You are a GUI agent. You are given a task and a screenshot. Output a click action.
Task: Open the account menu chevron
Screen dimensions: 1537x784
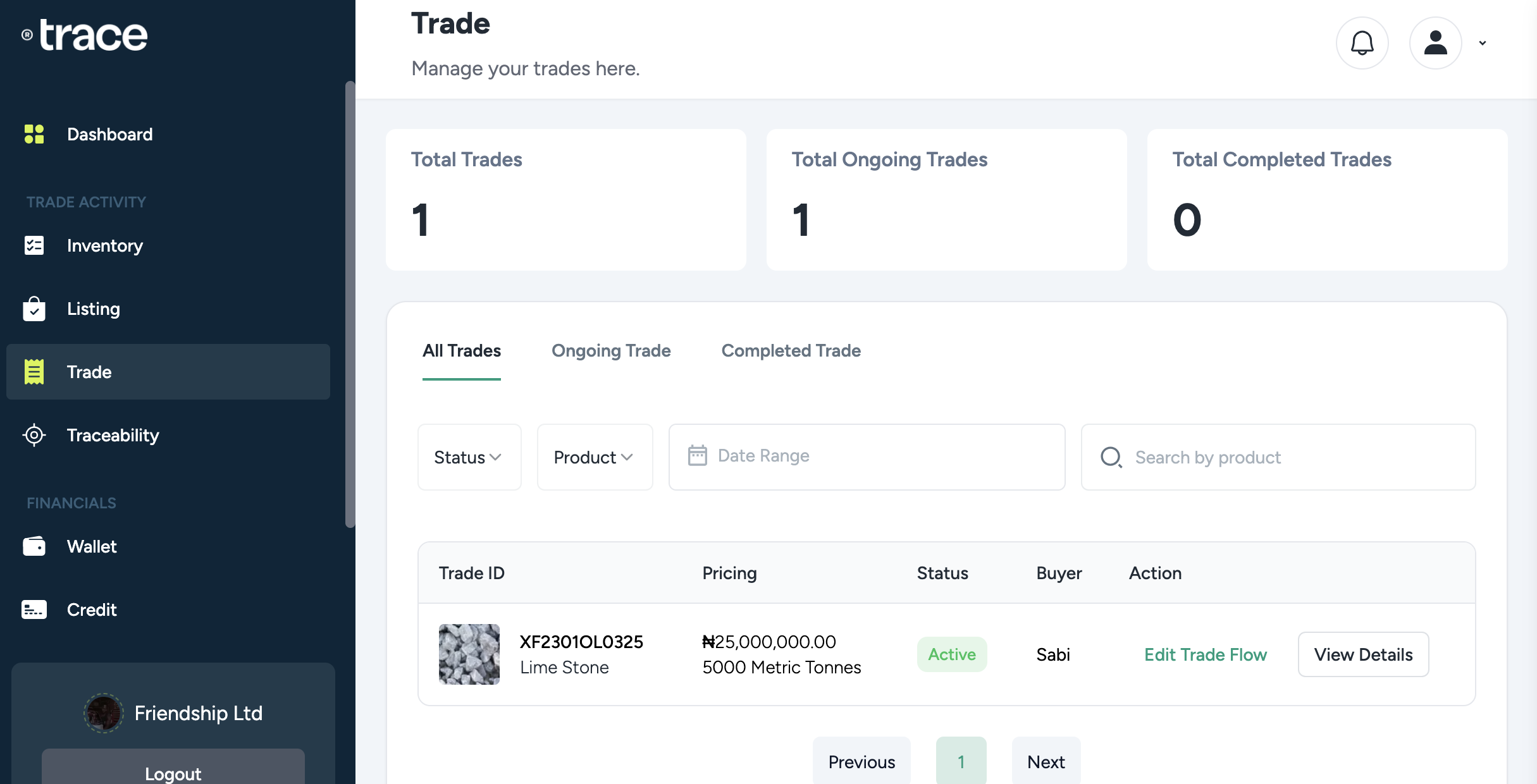pyautogui.click(x=1483, y=43)
